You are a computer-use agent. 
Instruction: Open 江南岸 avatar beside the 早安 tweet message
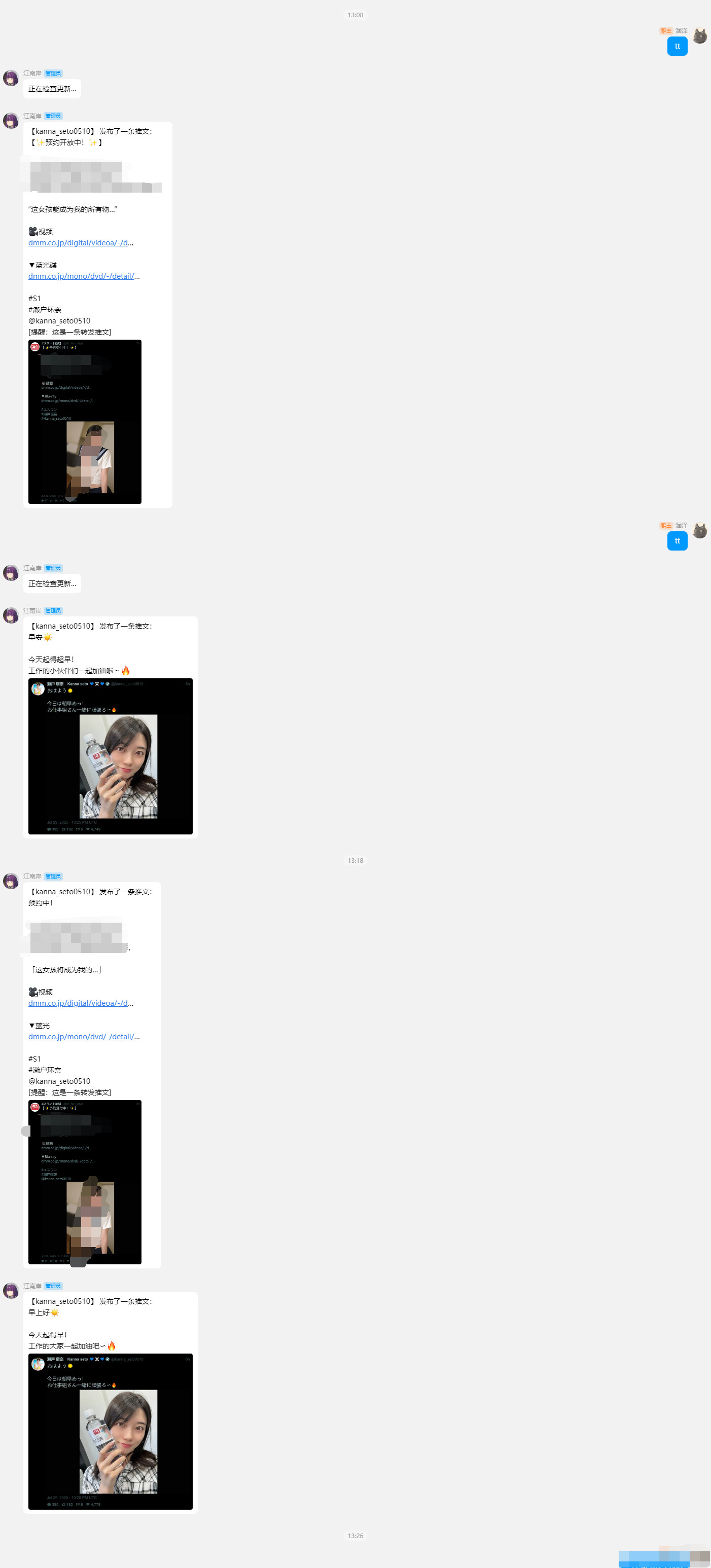click(x=11, y=615)
